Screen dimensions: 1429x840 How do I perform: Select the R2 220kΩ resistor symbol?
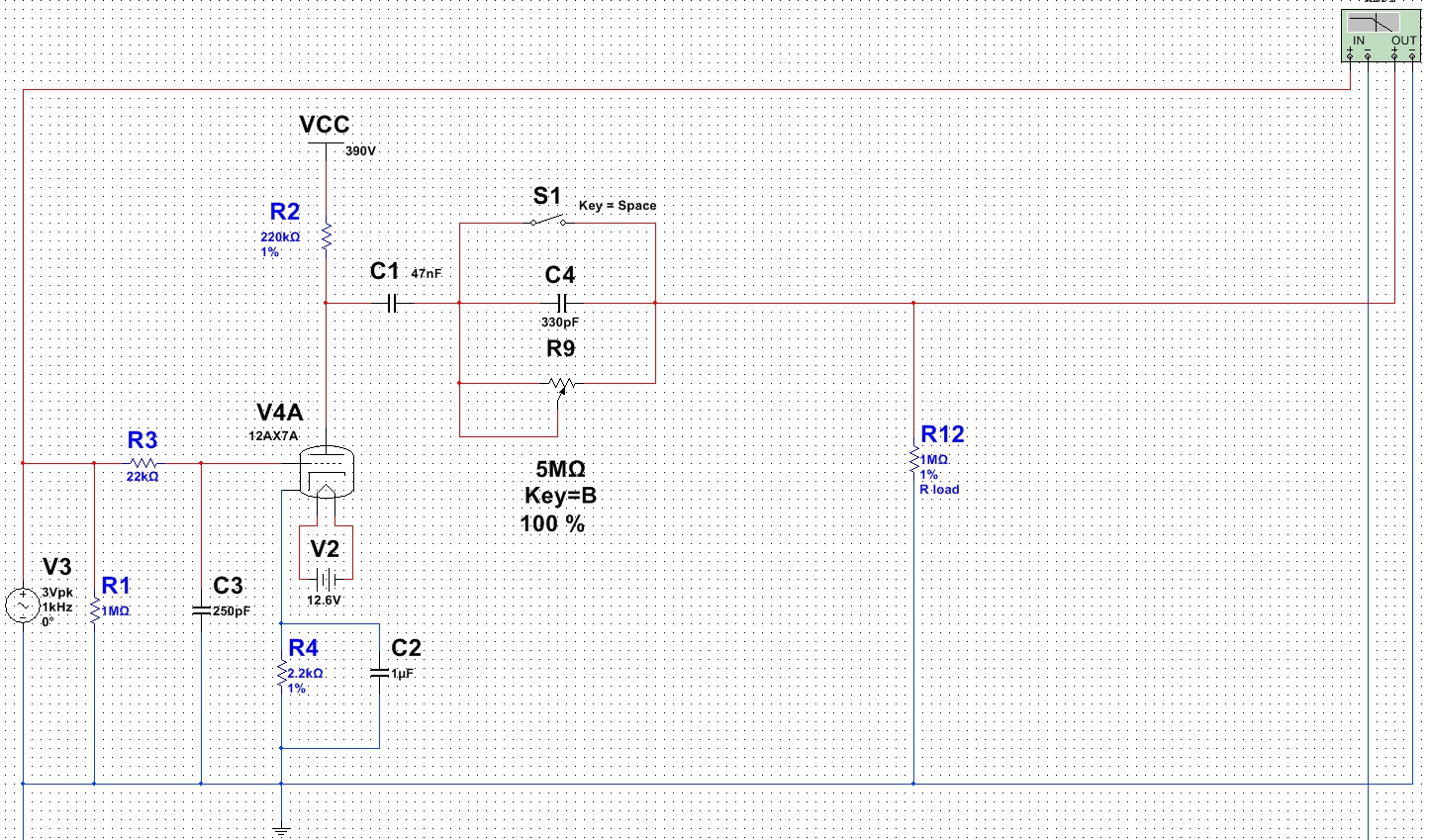[326, 237]
